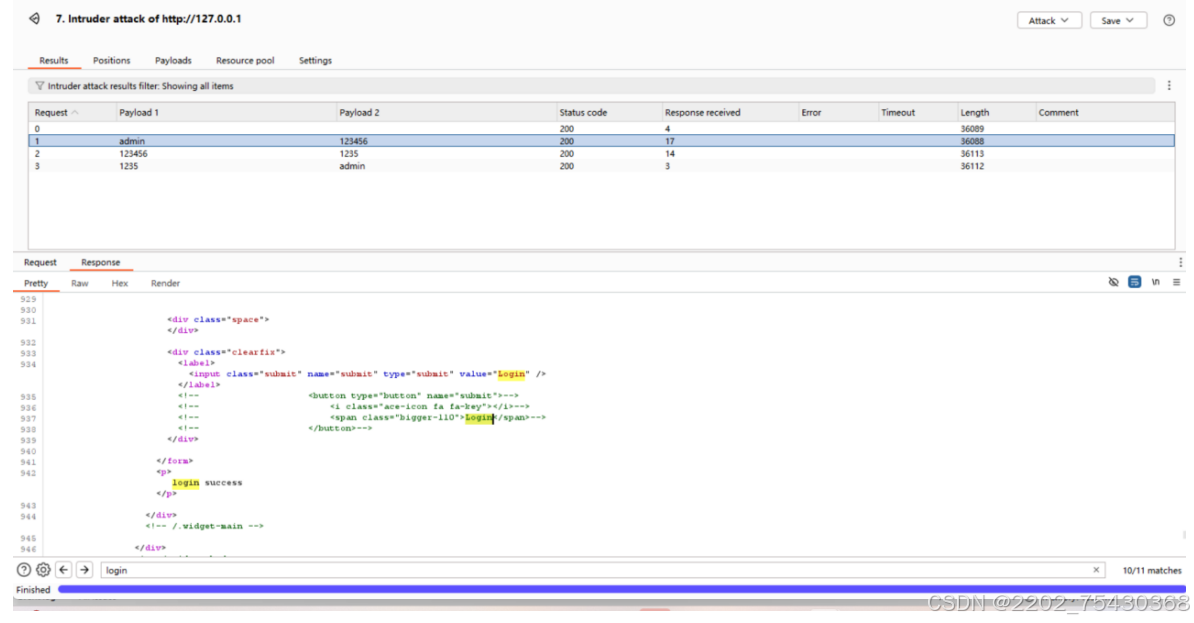Open the help icon next to Save
This screenshot has width=1194, height=623.
pos(1169,21)
